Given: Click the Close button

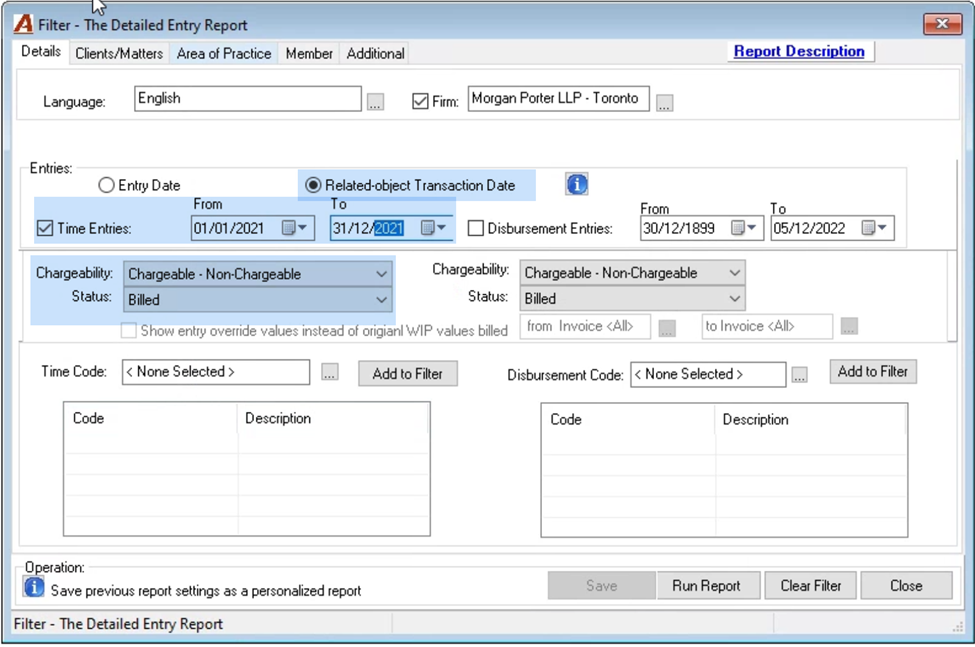Looking at the screenshot, I should pos(906,585).
